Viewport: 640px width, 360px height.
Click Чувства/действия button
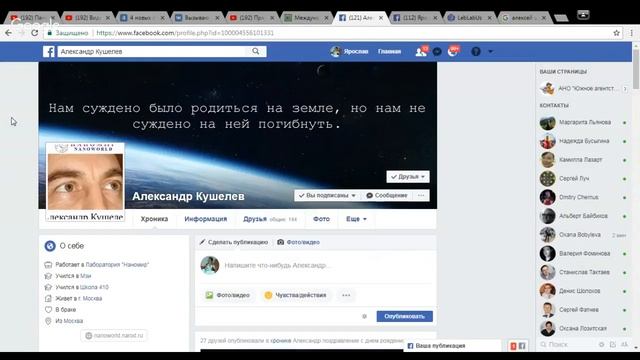(x=296, y=295)
